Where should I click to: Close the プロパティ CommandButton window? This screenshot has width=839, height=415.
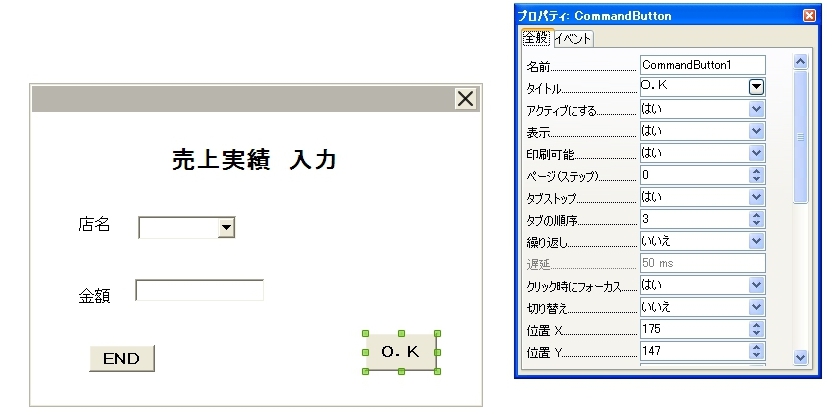(x=809, y=16)
